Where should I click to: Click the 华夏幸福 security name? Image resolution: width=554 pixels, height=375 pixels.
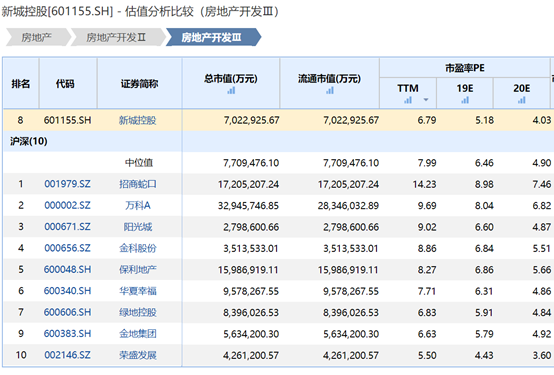[138, 291]
